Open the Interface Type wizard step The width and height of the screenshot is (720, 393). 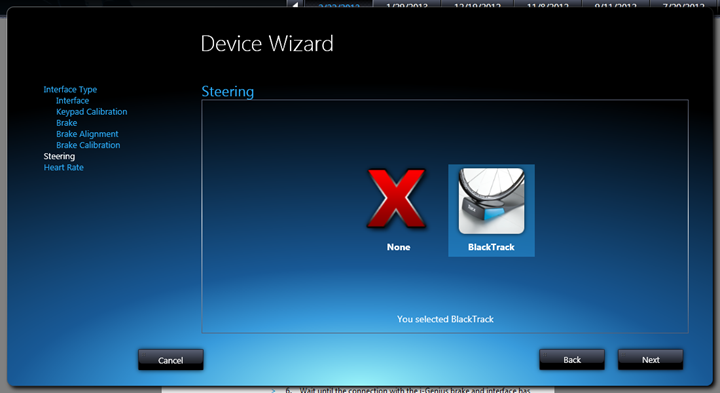[x=70, y=90]
